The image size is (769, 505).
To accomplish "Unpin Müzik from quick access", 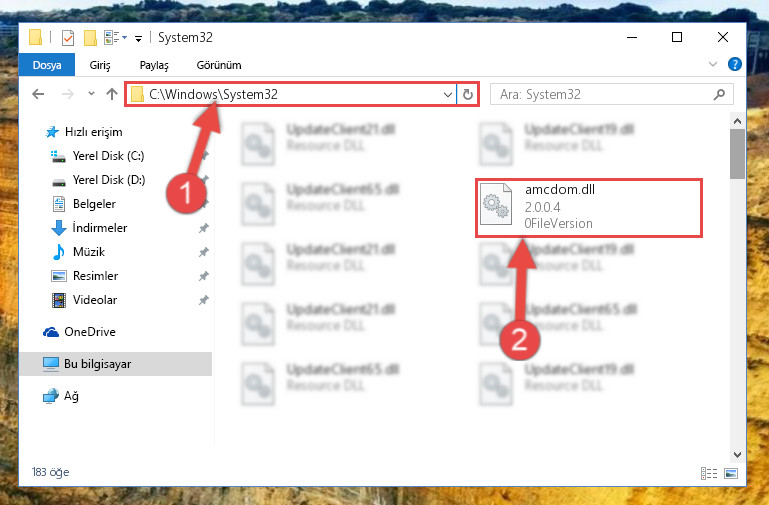I will point(204,252).
